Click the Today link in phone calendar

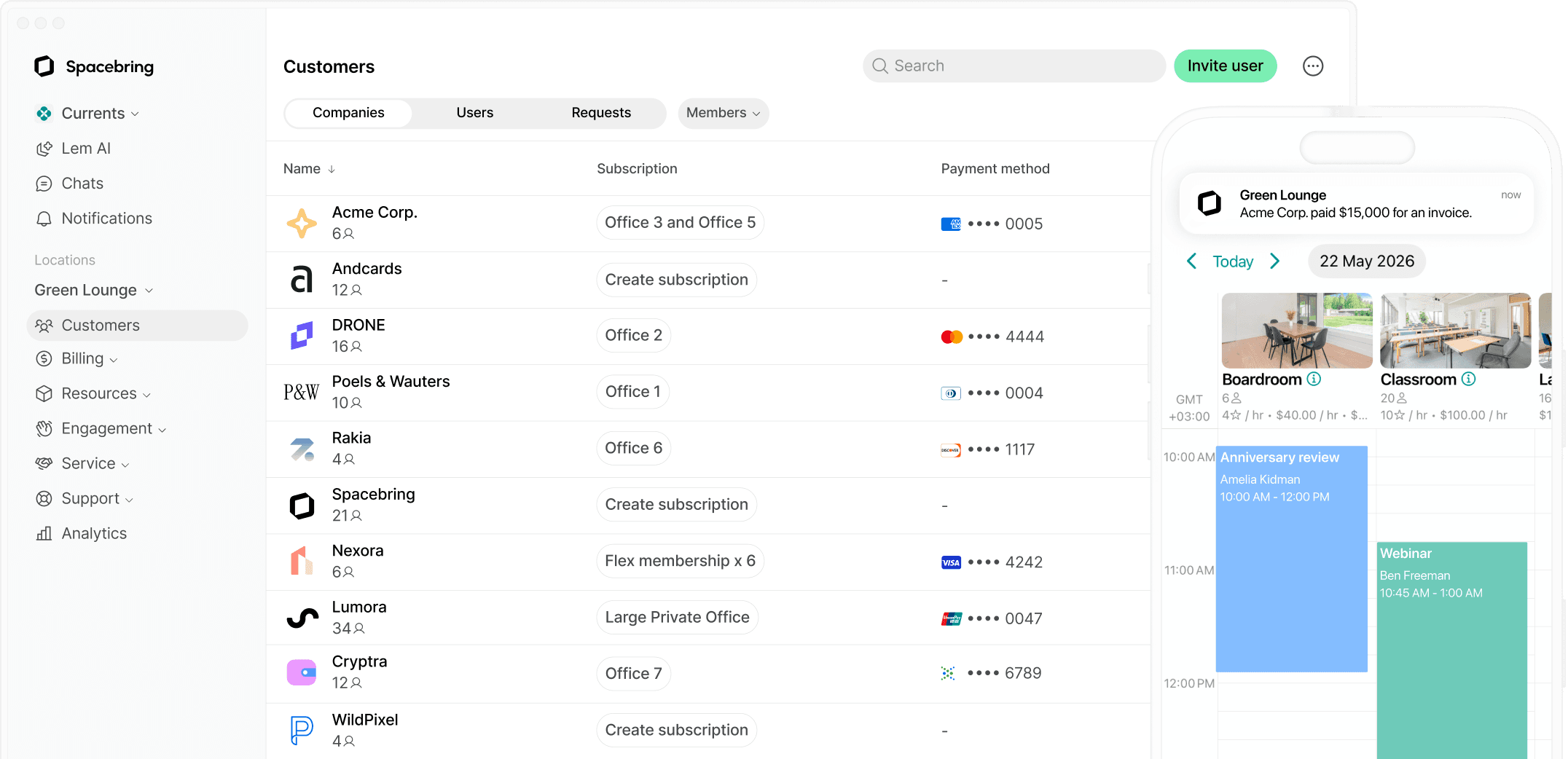click(x=1233, y=261)
